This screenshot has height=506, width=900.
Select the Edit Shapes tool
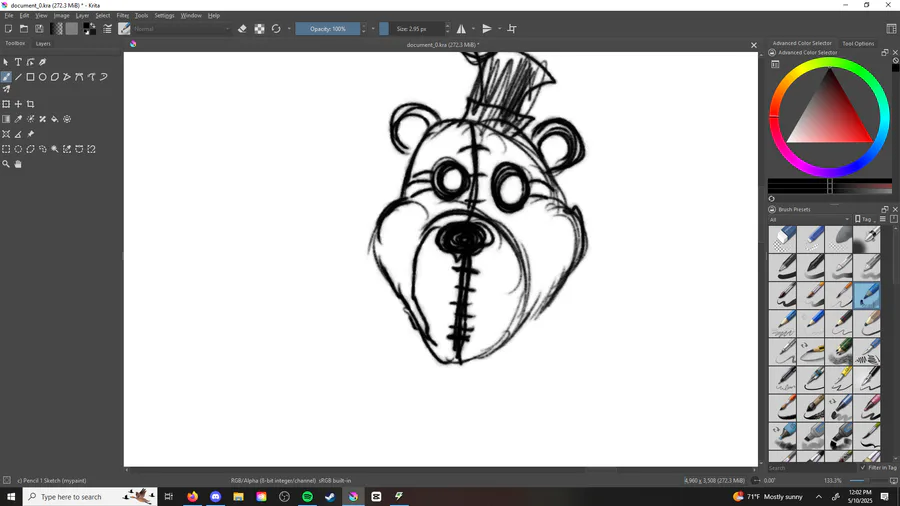click(x=30, y=62)
